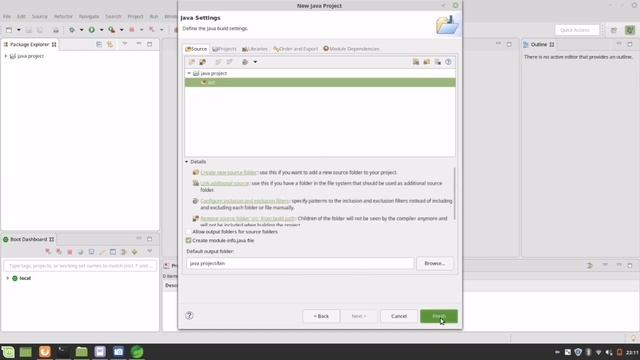640x360 pixels.
Task: Expand java project in Package Explorer
Action: coord(6,56)
